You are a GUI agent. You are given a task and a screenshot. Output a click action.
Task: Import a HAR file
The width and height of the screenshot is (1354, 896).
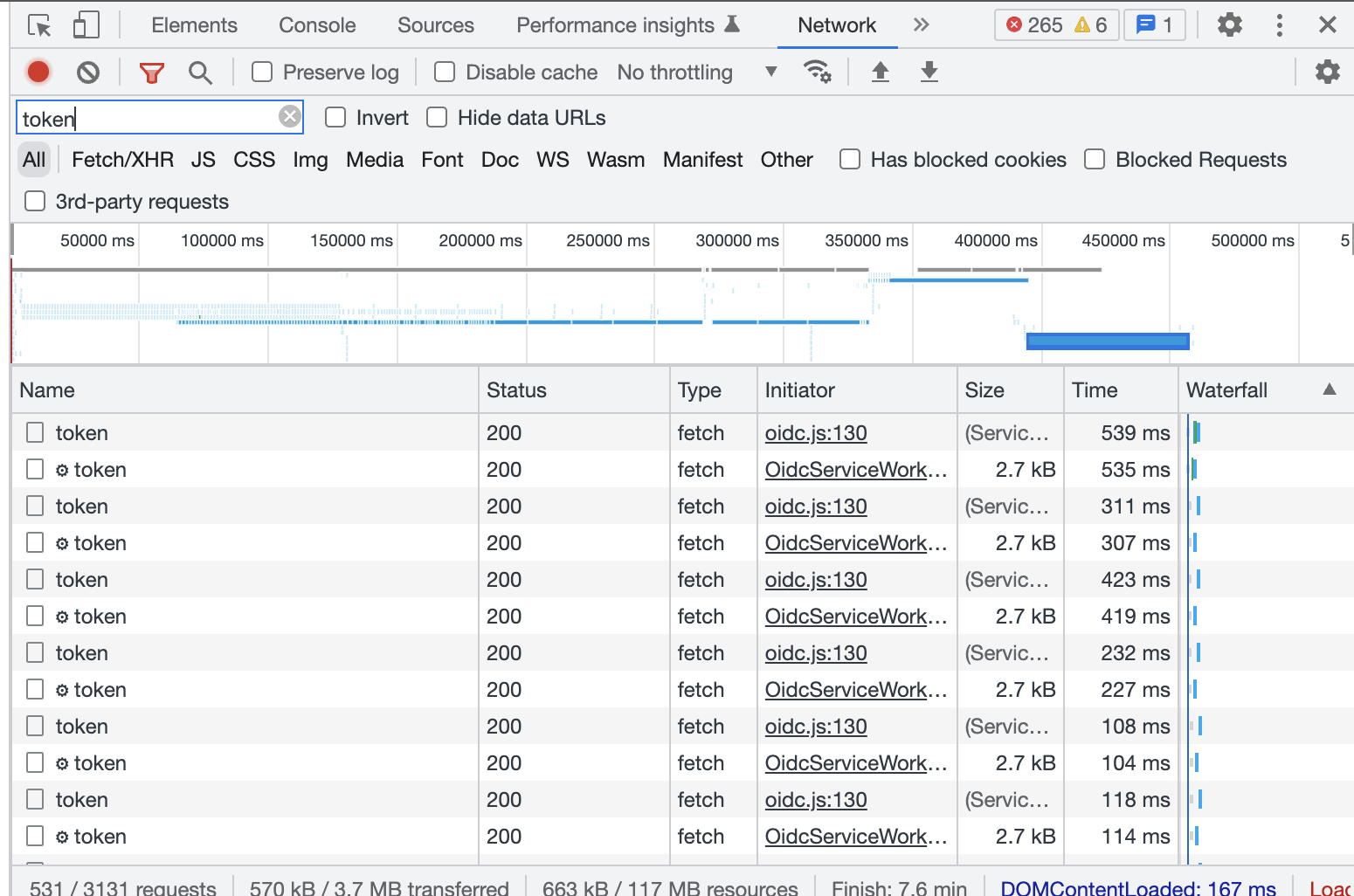880,72
